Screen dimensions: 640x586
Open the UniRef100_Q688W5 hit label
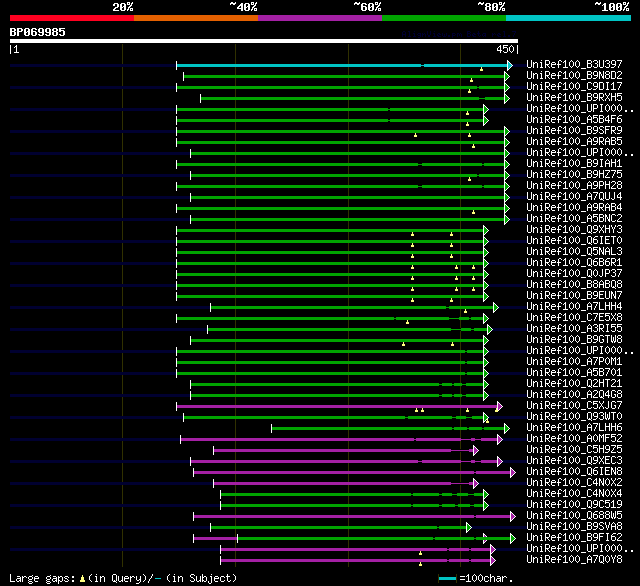coord(574,516)
